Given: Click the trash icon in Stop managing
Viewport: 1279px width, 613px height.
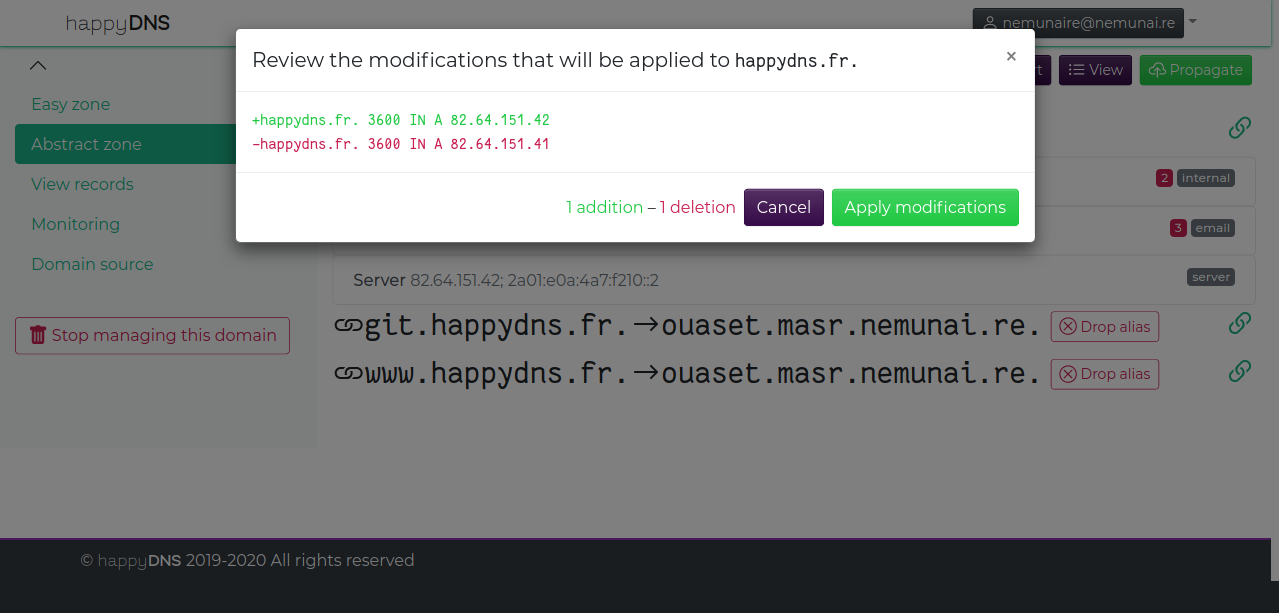Looking at the screenshot, I should click(x=38, y=336).
